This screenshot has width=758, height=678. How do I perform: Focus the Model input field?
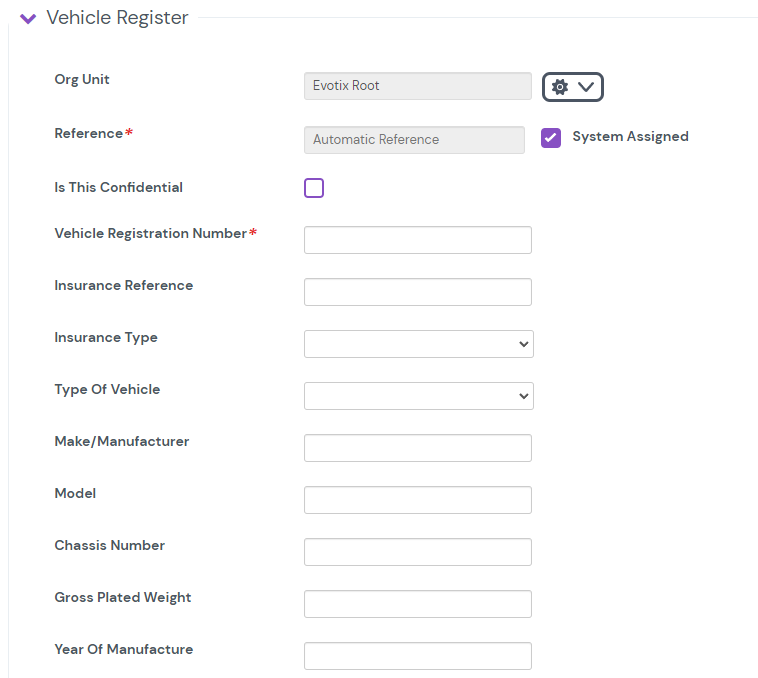coord(418,500)
